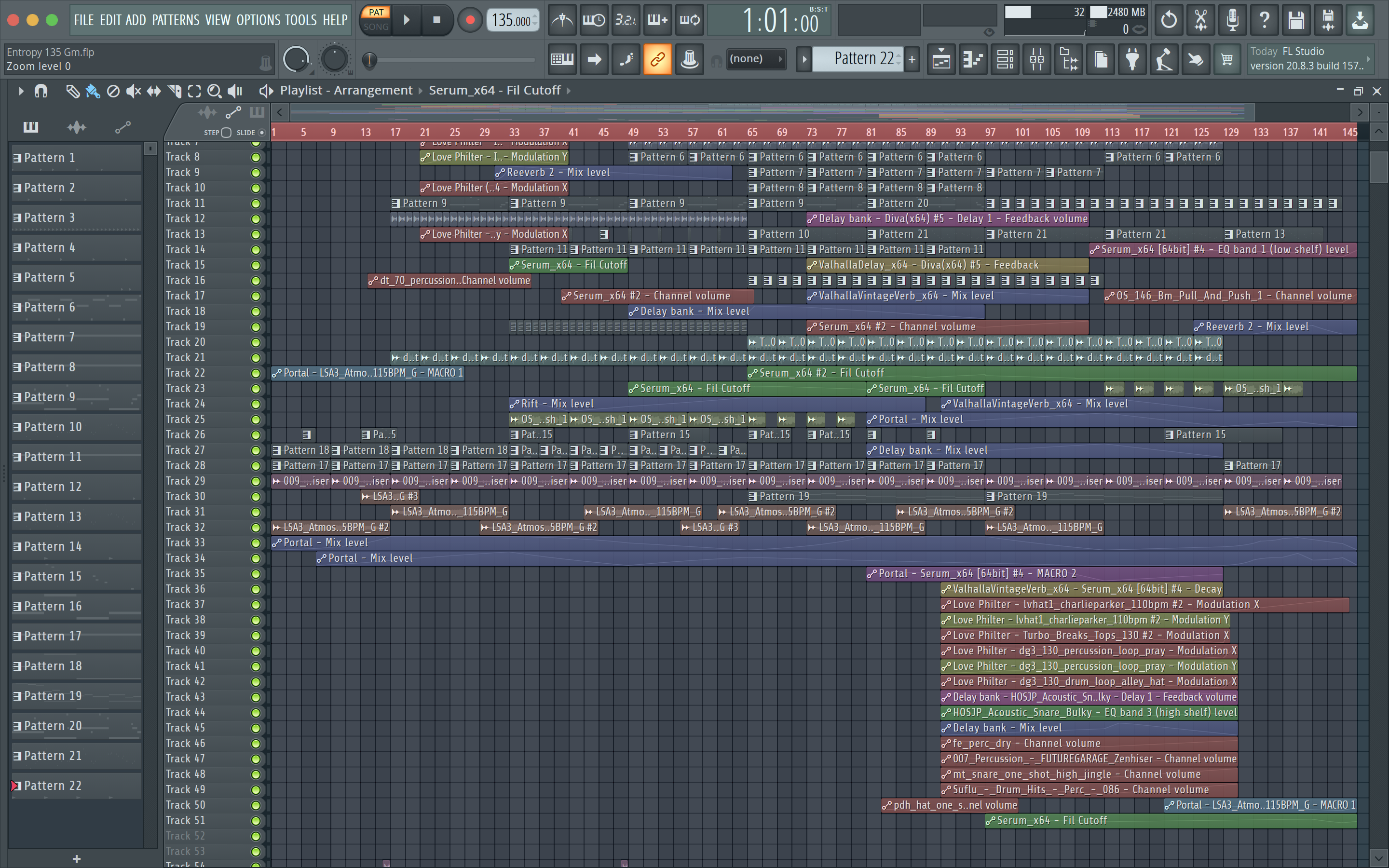The image size is (1389, 868).
Task: Toggle typing keyboard to piano icon
Action: tap(562, 59)
